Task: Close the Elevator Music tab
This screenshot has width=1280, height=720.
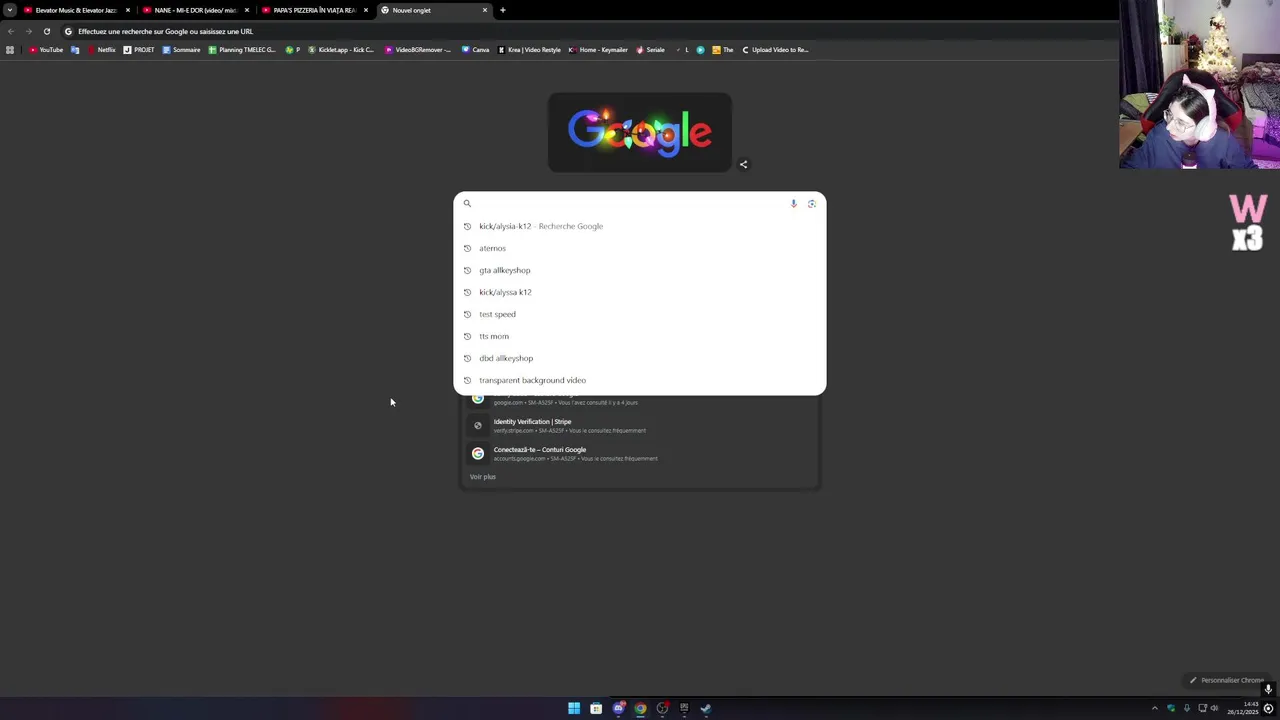Action: tap(127, 10)
